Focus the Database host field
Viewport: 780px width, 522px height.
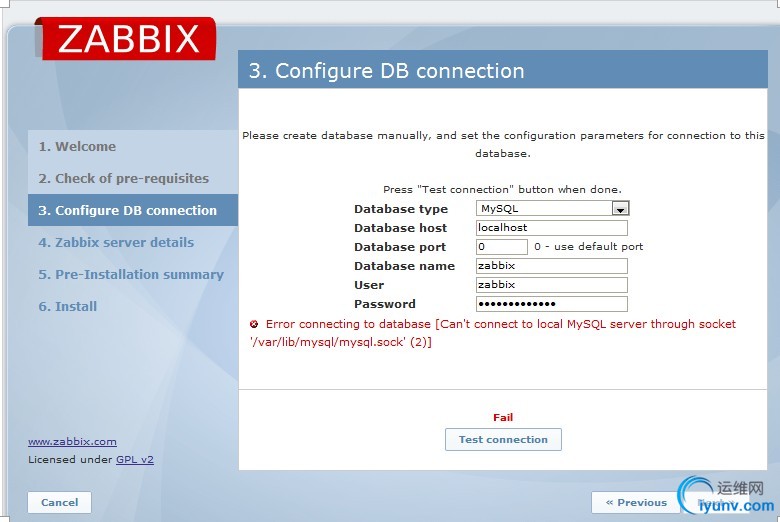(x=552, y=228)
